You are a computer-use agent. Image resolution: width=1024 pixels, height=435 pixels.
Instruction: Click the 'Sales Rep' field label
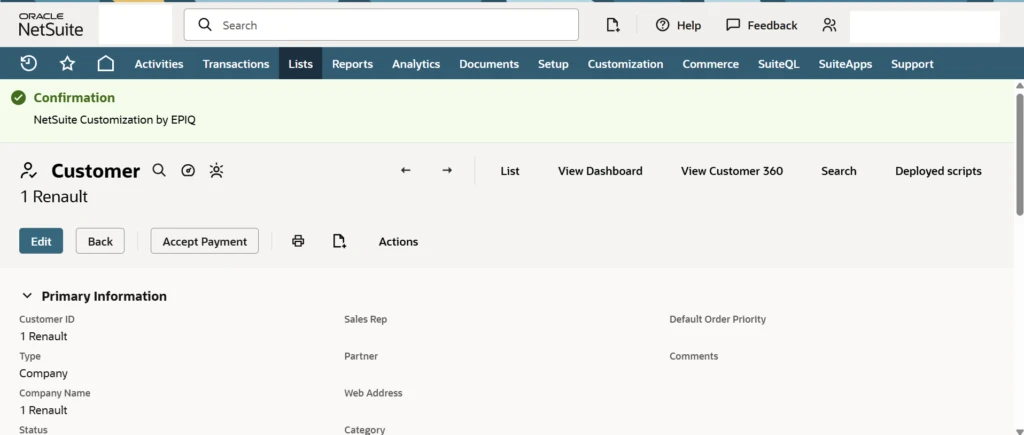click(x=366, y=319)
